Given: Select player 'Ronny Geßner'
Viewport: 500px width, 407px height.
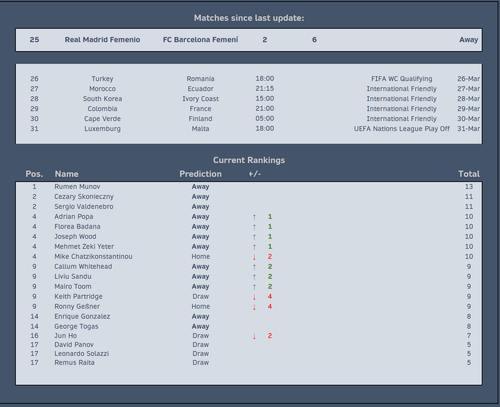Looking at the screenshot, I should pyautogui.click(x=77, y=307).
